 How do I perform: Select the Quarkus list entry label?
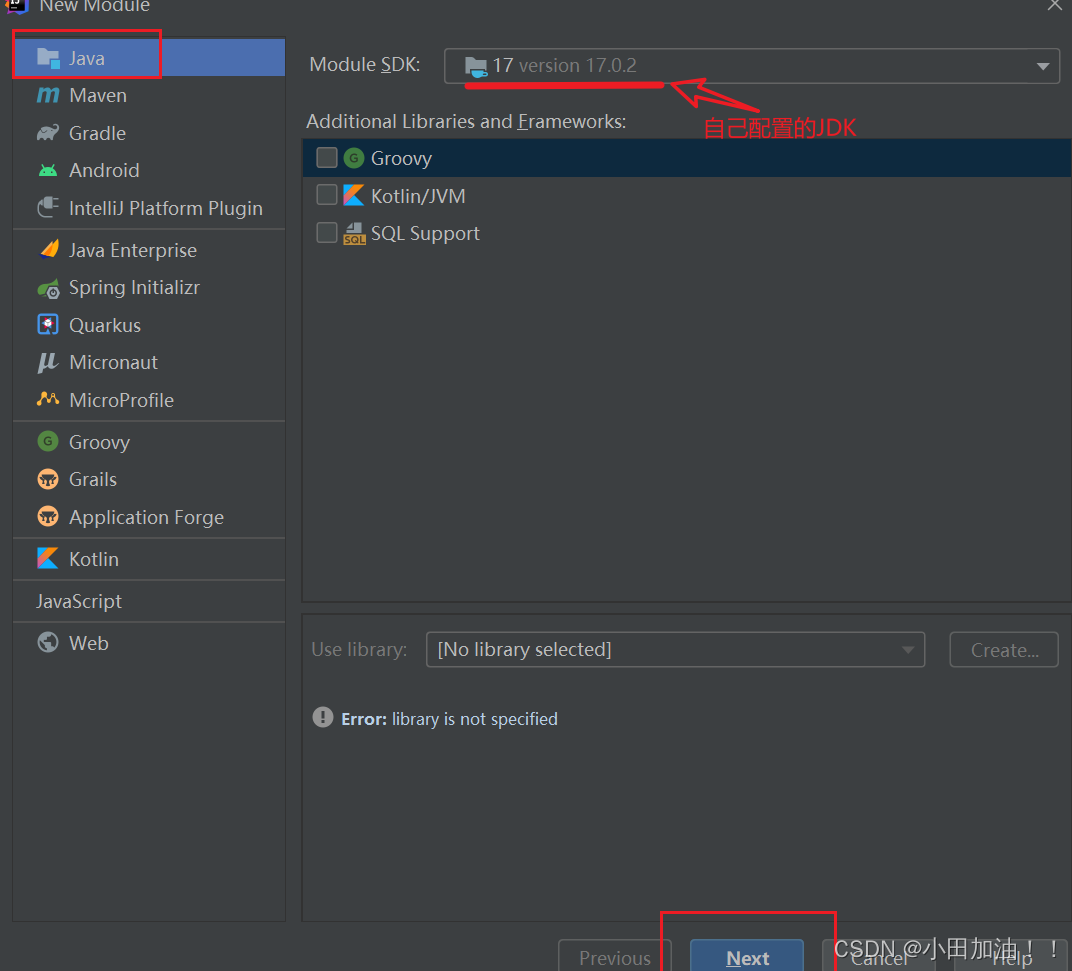105,325
